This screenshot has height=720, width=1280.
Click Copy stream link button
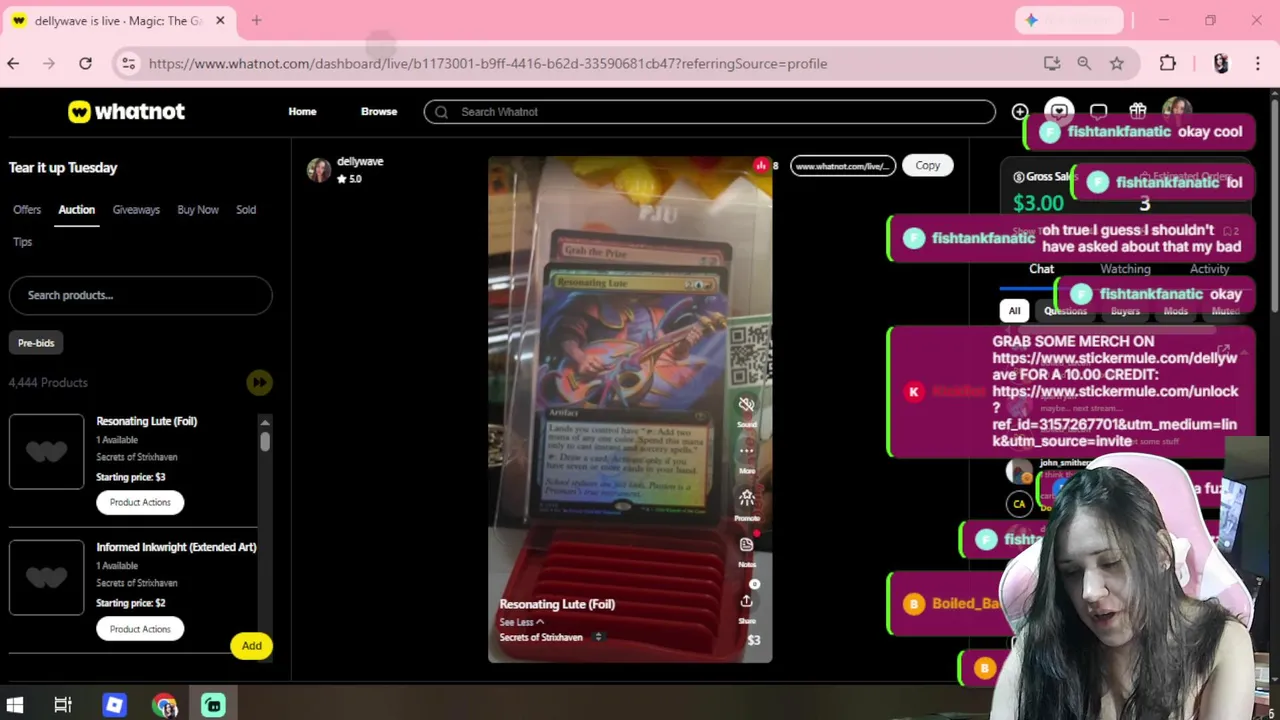tap(927, 166)
